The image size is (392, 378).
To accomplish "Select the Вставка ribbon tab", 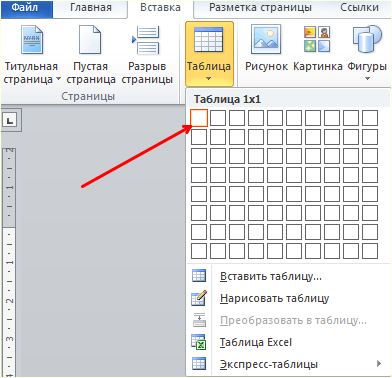I will click(160, 8).
